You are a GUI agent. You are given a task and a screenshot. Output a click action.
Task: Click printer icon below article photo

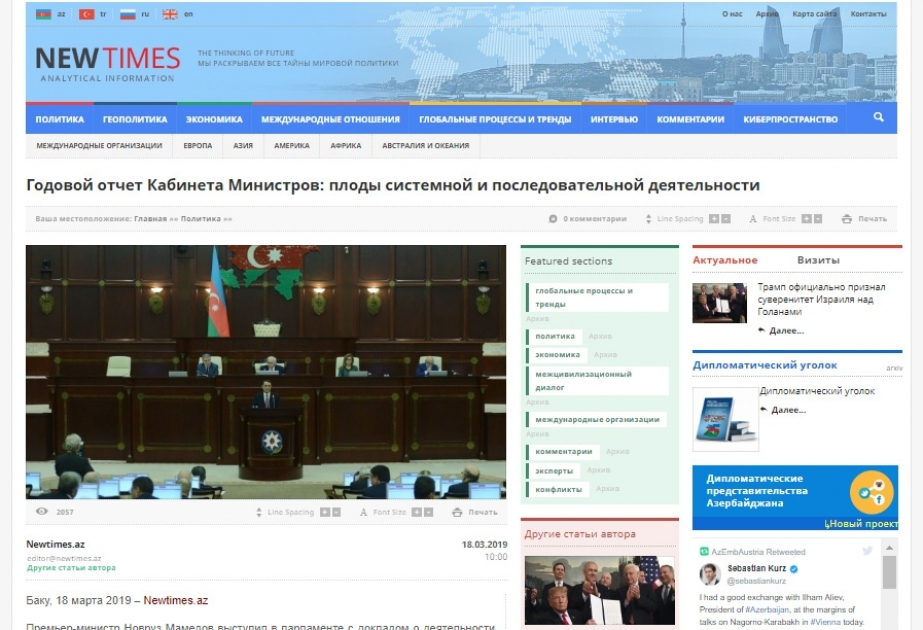click(x=457, y=512)
